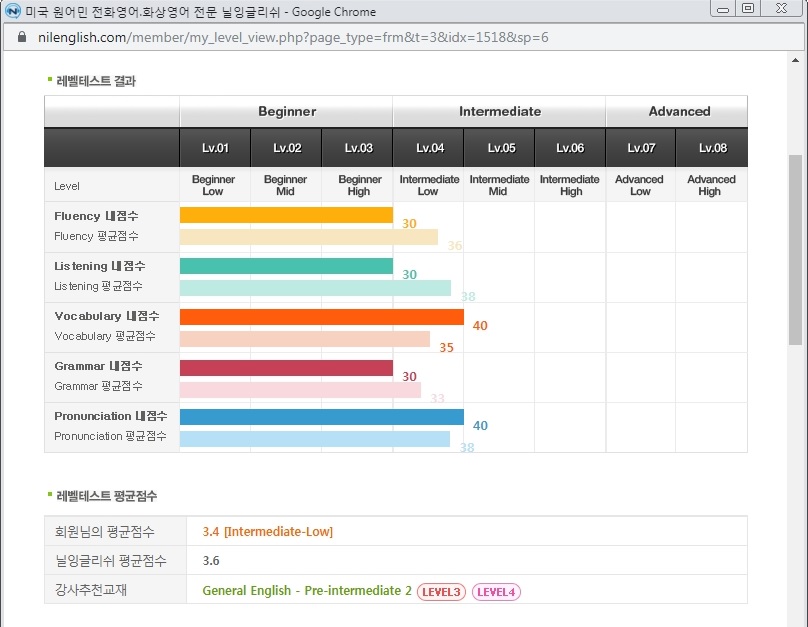Click the Vocabulary 내점수 row label

coord(107,316)
